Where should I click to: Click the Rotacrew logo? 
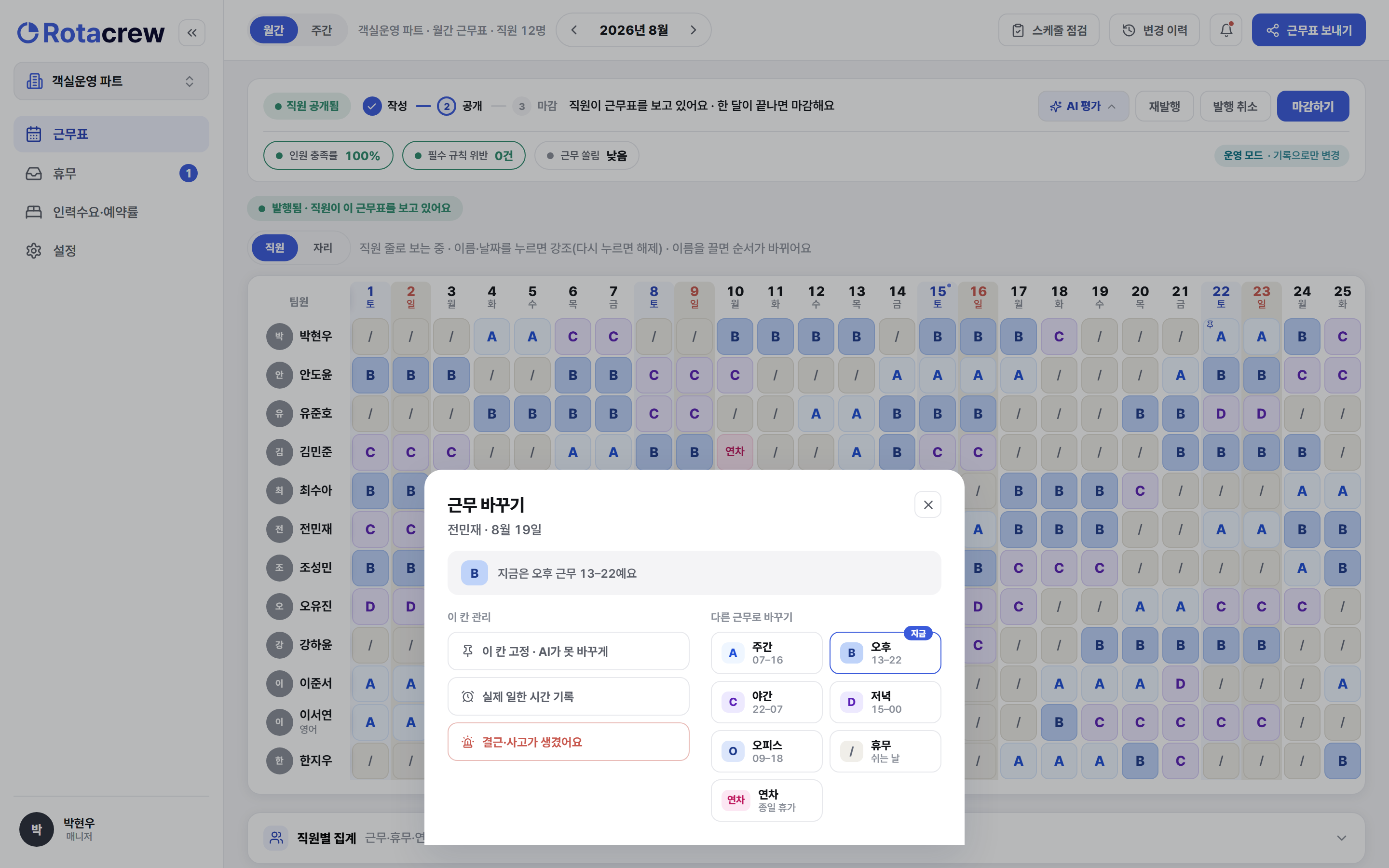click(91, 33)
